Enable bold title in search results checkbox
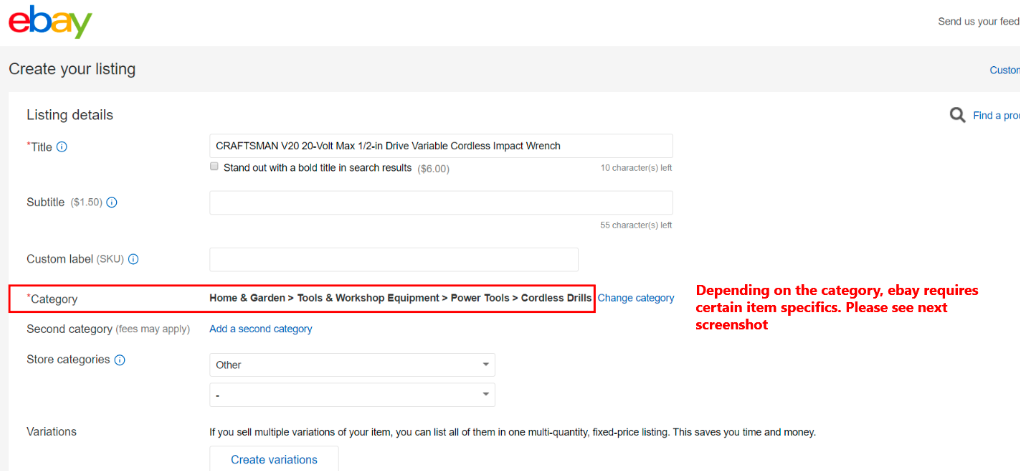The image size is (1020, 471). [x=214, y=167]
